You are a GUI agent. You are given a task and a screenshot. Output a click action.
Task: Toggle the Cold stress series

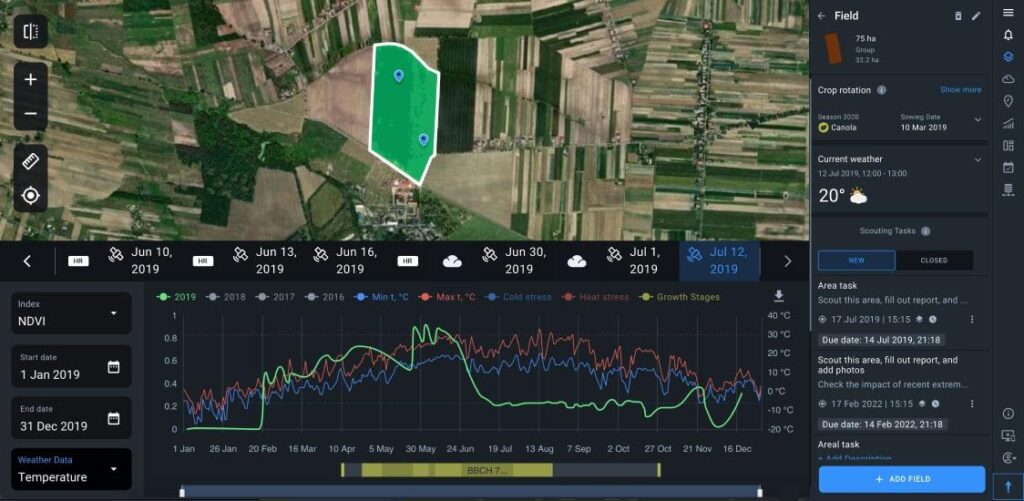tap(519, 297)
